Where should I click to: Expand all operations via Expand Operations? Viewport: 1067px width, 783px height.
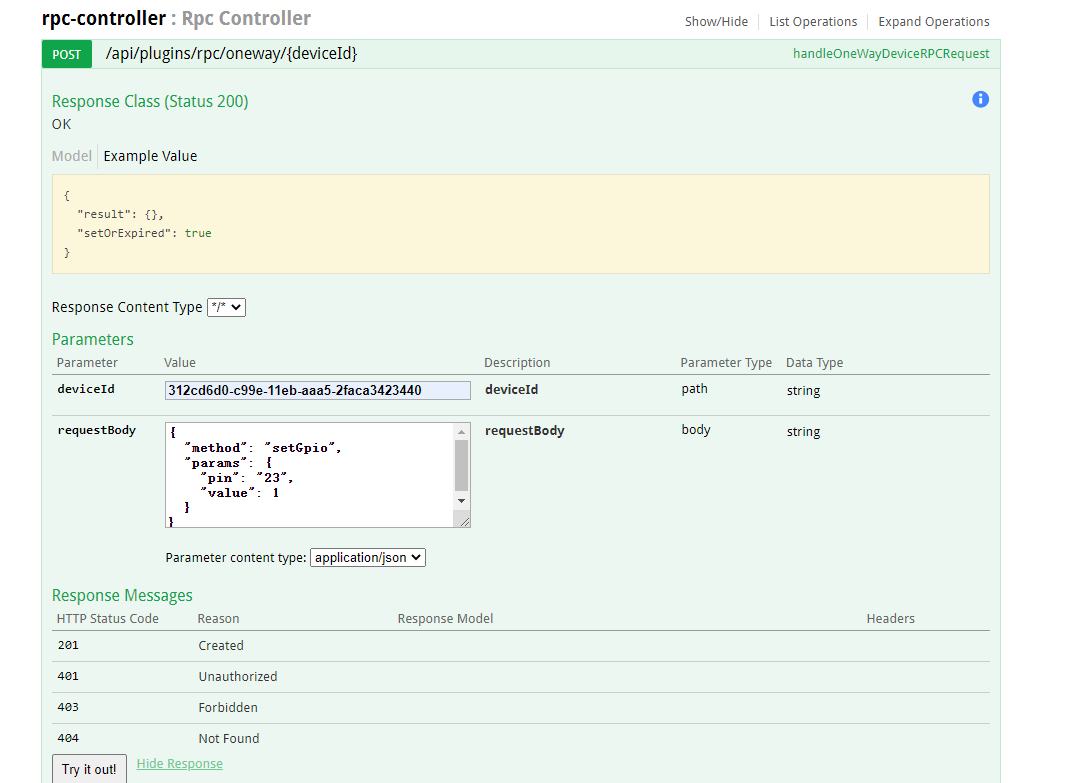[933, 21]
